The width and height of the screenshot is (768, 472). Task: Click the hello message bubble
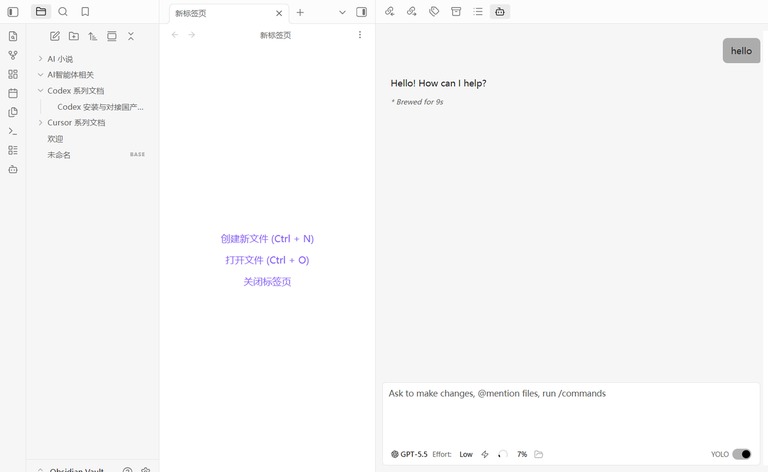point(741,50)
